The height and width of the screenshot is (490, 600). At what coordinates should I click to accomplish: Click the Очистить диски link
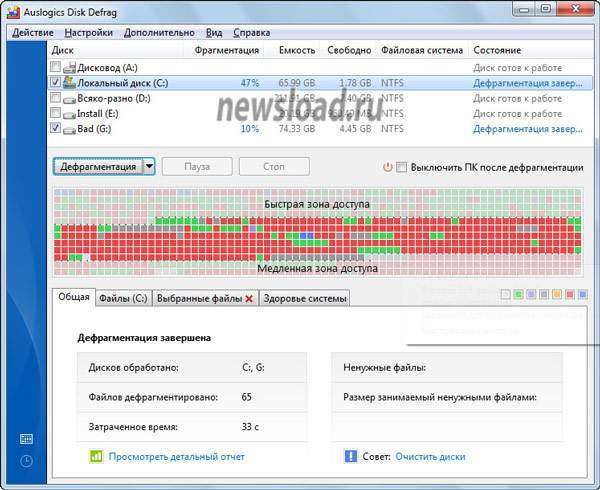(430, 457)
